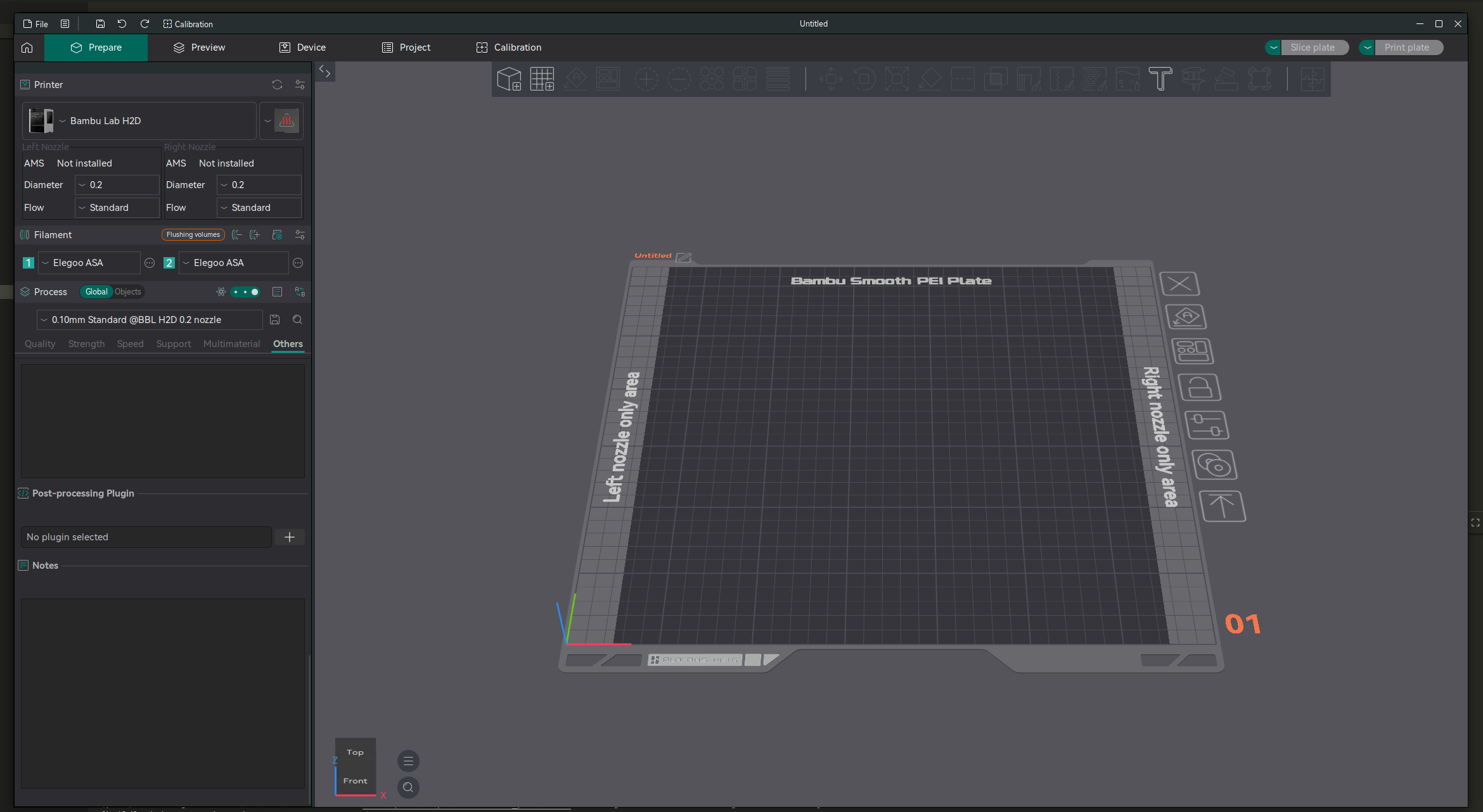
Task: Open filament 2 Elegoo ASA dropdown
Action: click(x=233, y=263)
